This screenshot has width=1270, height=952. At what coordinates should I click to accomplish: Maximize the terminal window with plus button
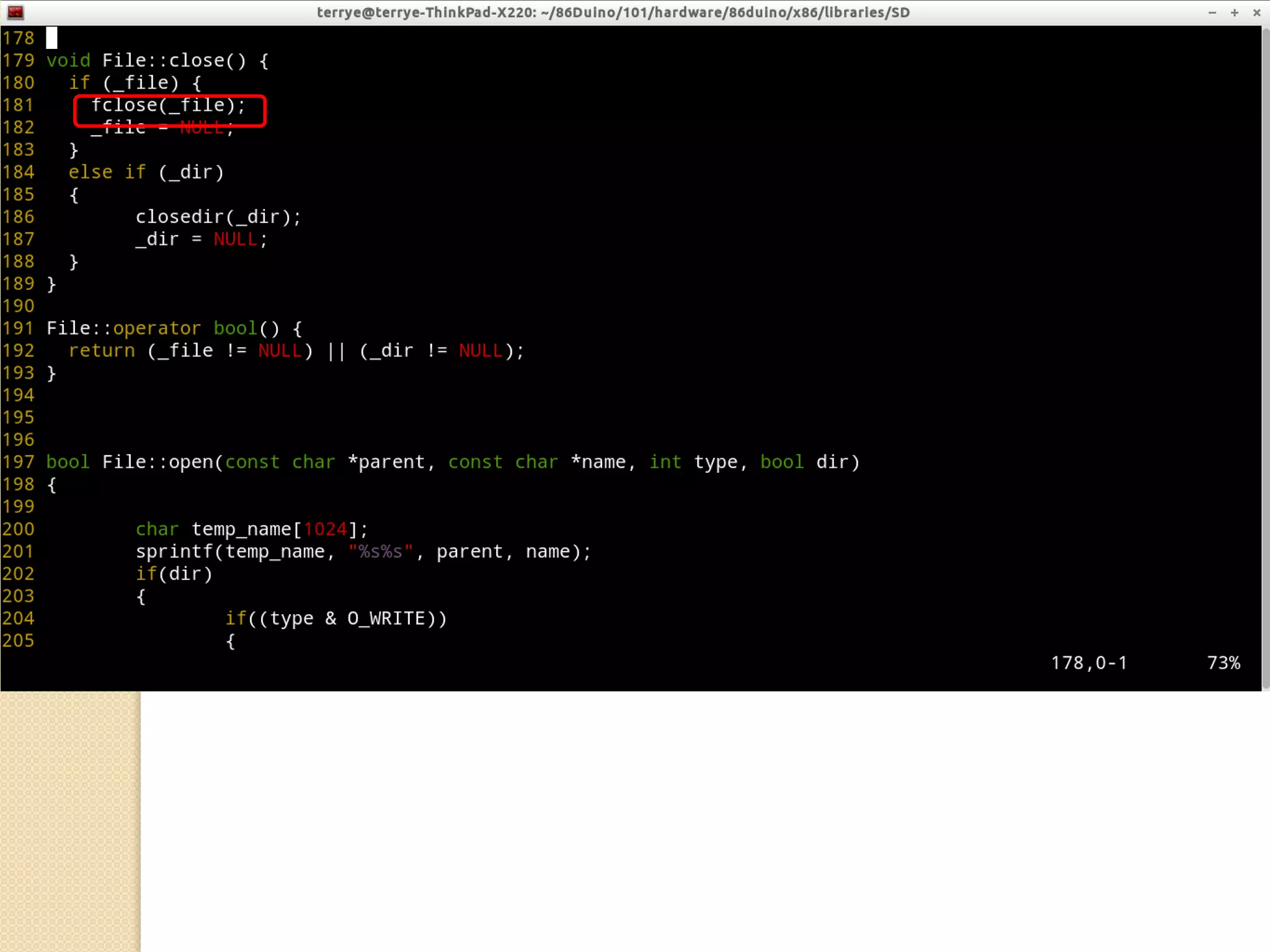coord(1234,12)
